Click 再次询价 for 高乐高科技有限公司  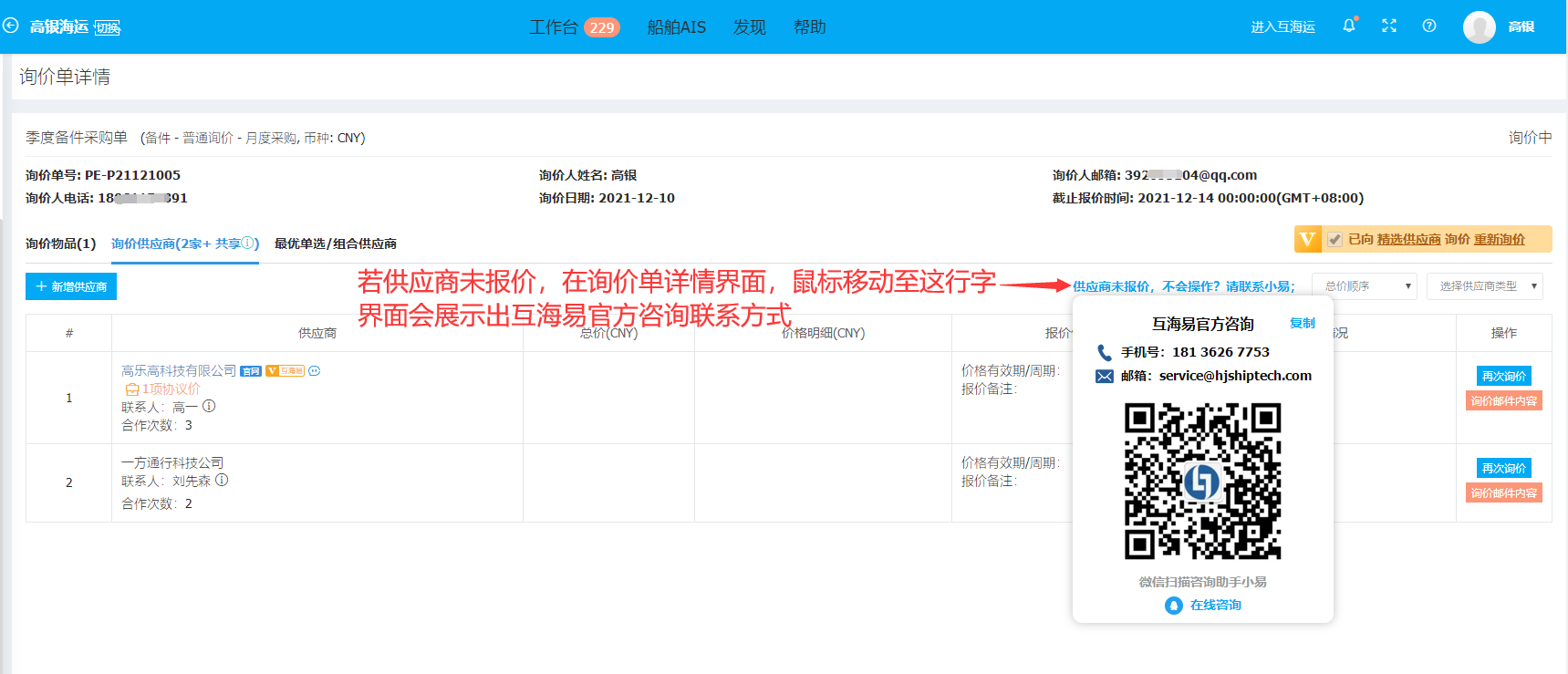coord(1504,376)
